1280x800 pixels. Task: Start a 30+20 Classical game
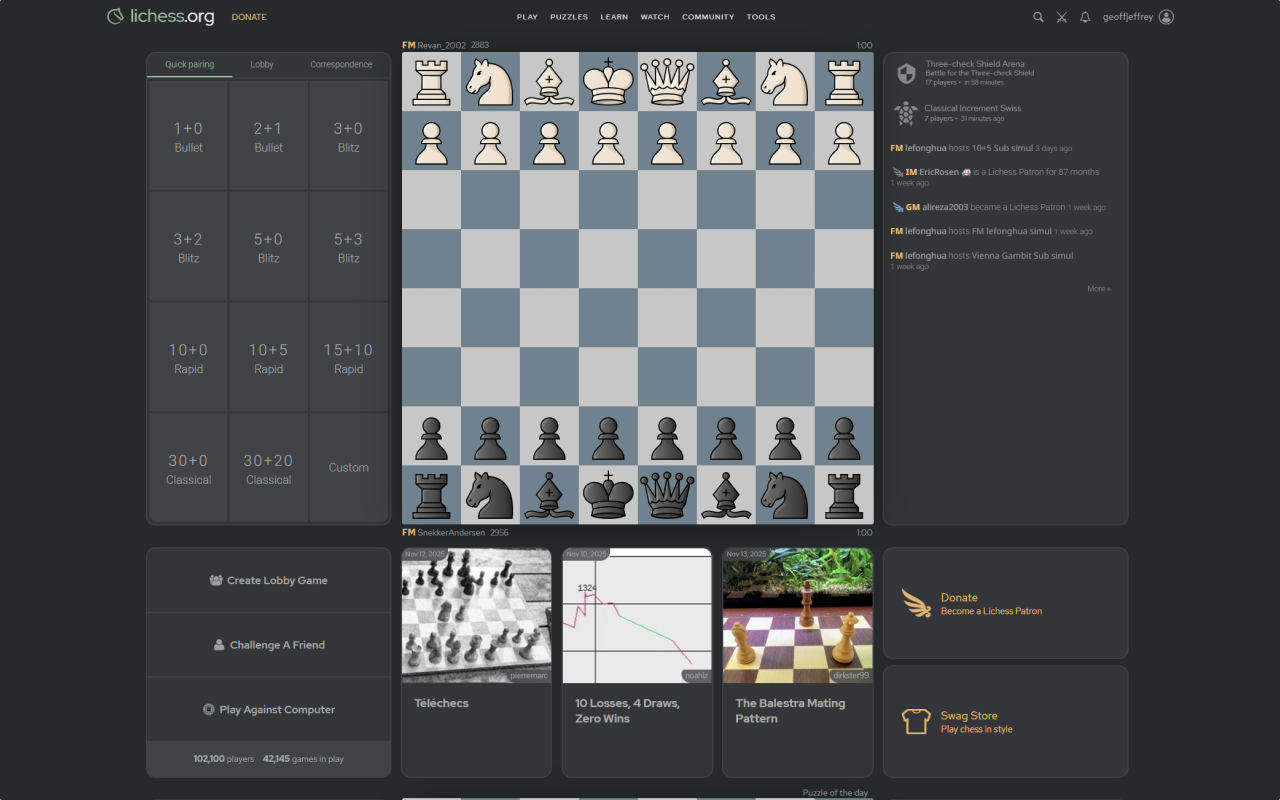pos(268,468)
